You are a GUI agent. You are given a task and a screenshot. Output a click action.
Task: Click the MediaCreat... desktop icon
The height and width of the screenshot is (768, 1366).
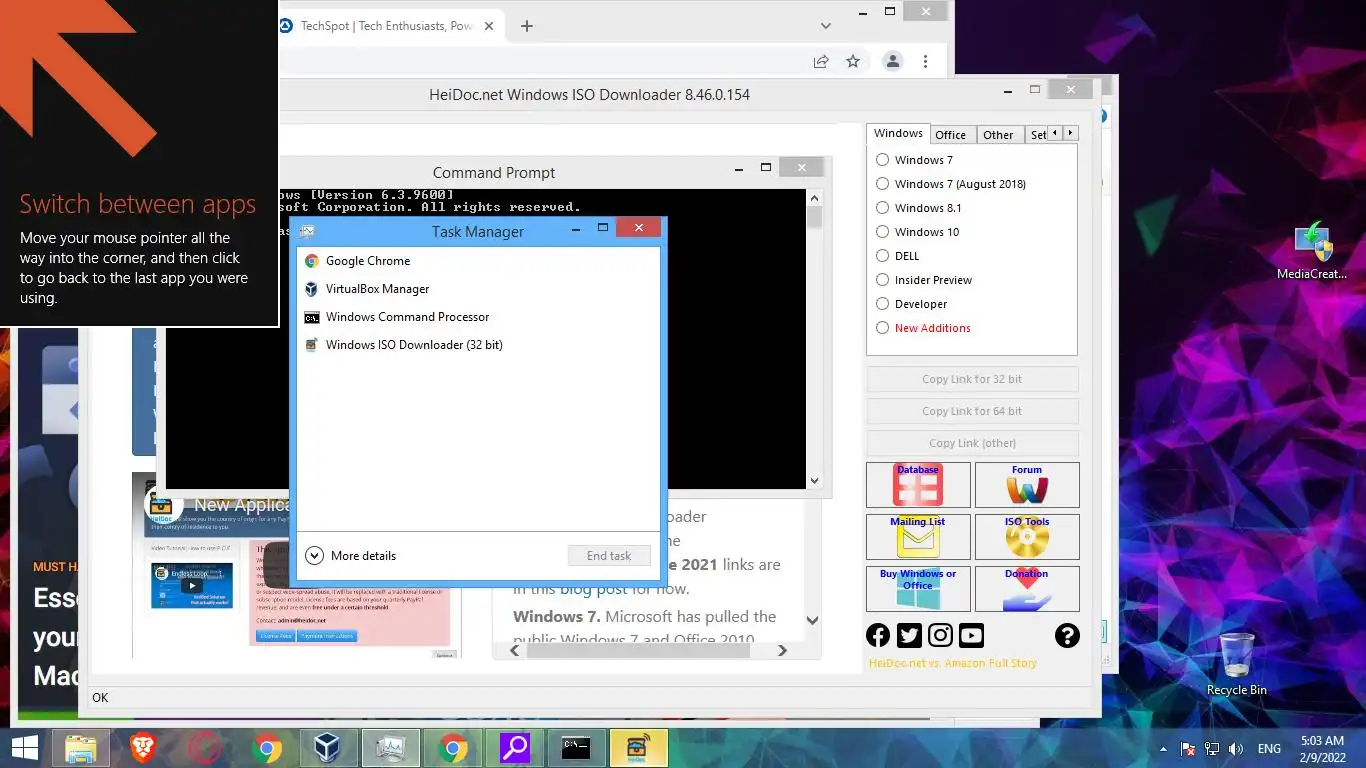point(1312,251)
